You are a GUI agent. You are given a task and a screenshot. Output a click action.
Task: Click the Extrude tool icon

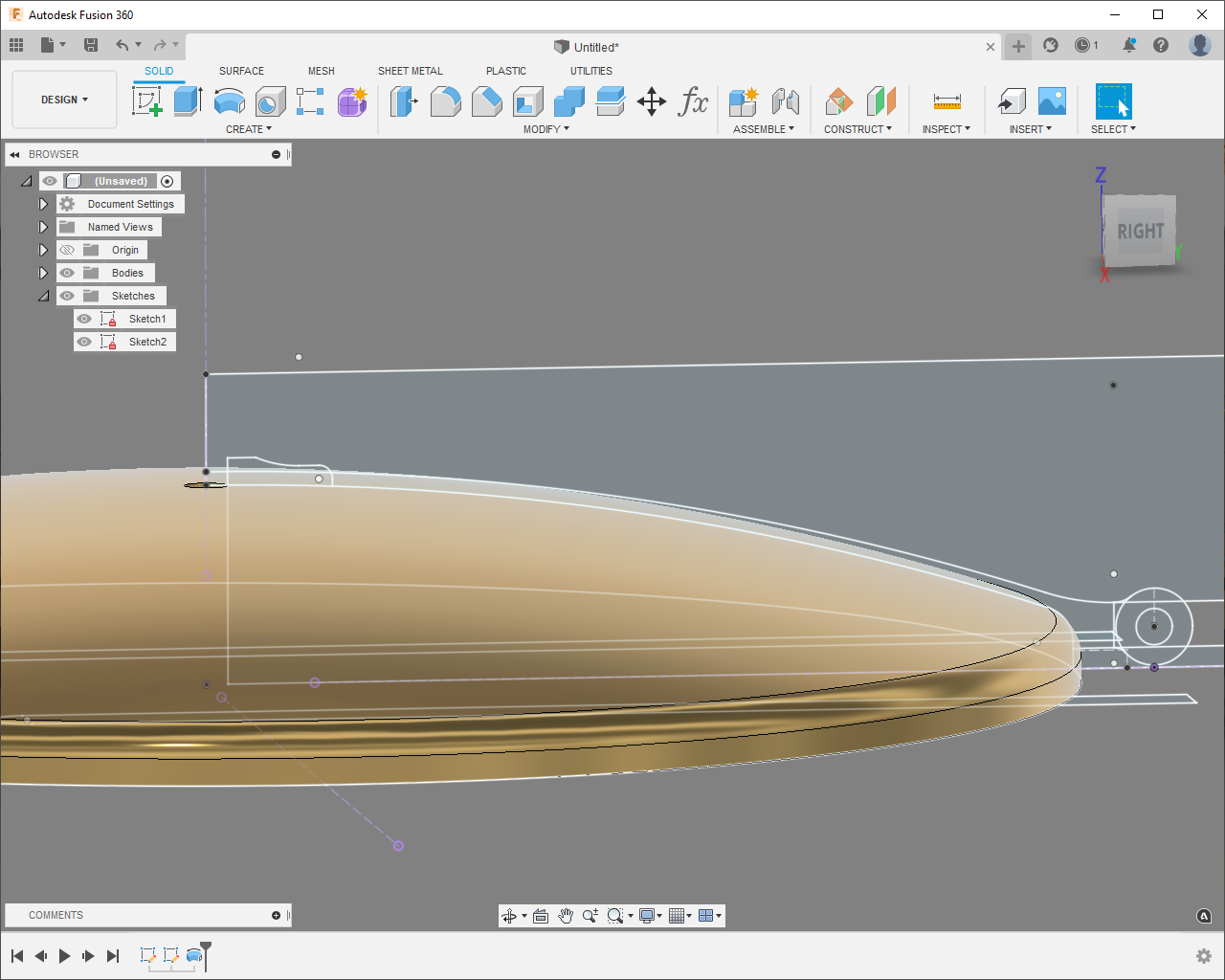188,100
